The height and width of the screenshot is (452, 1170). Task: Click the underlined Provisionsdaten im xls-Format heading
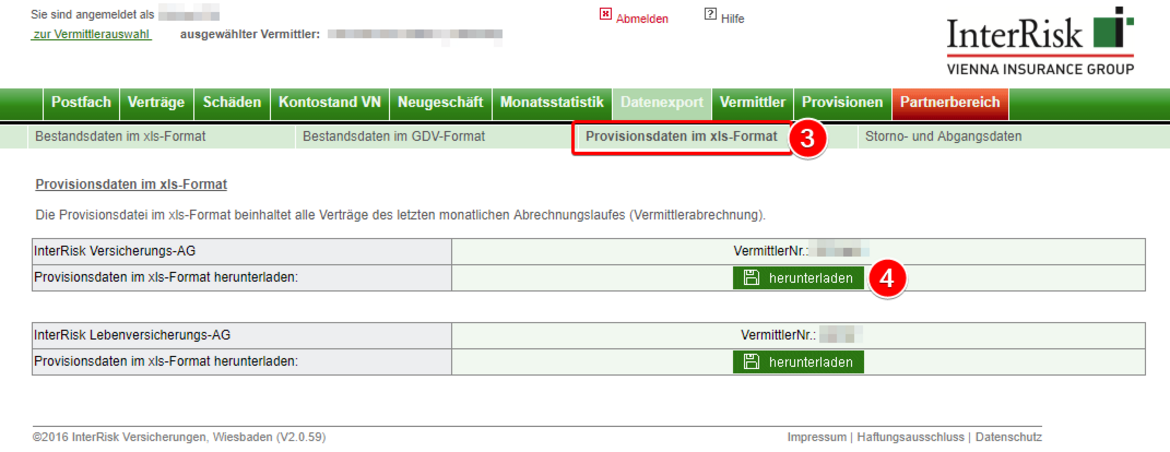131,183
